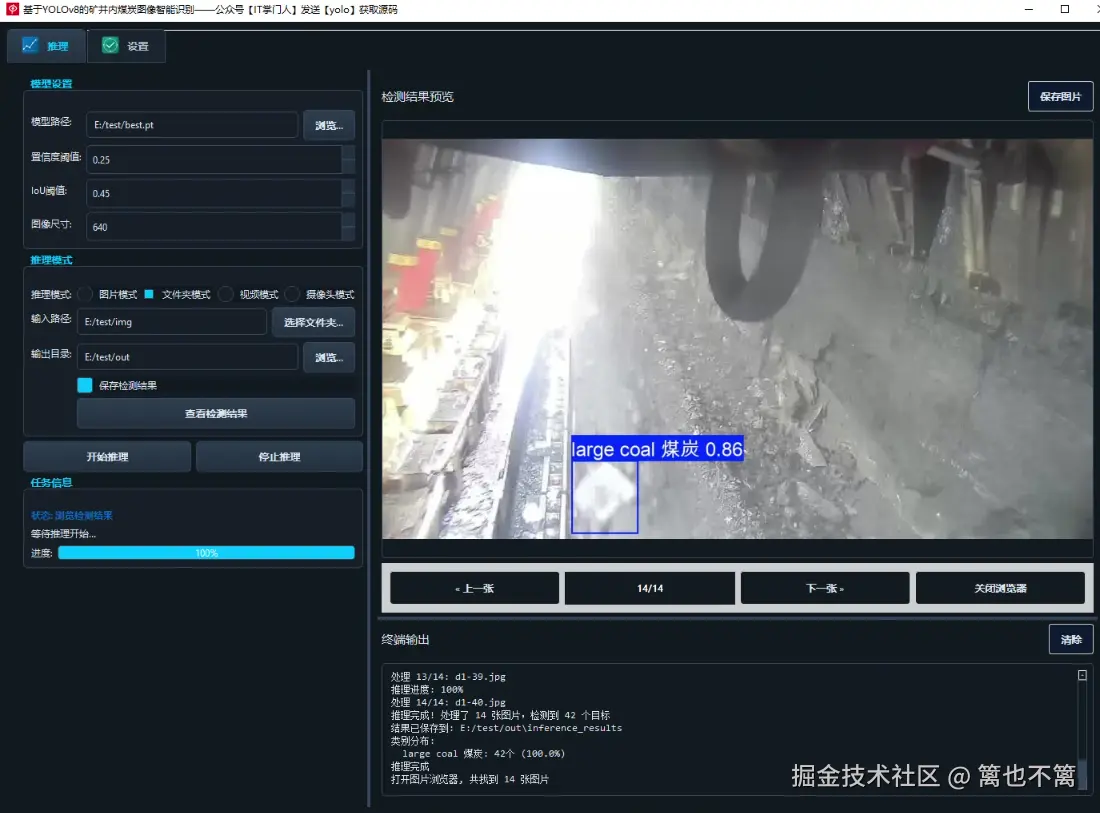The height and width of the screenshot is (813, 1100).
Task: Click the terminal line starting with 打开图片浏览器
Action: 470,779
